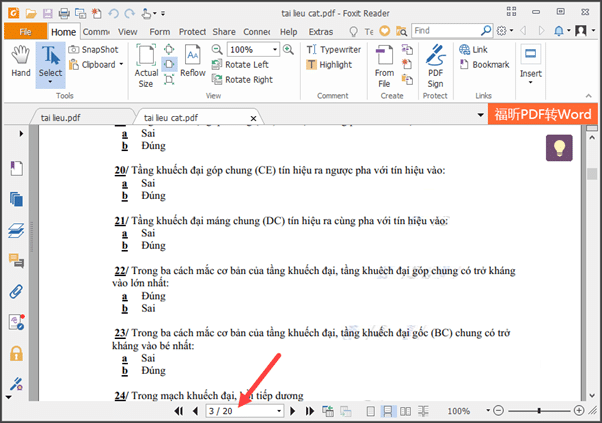
Task: Expand the zoom percentage dropdown in ribbon
Action: (x=276, y=49)
